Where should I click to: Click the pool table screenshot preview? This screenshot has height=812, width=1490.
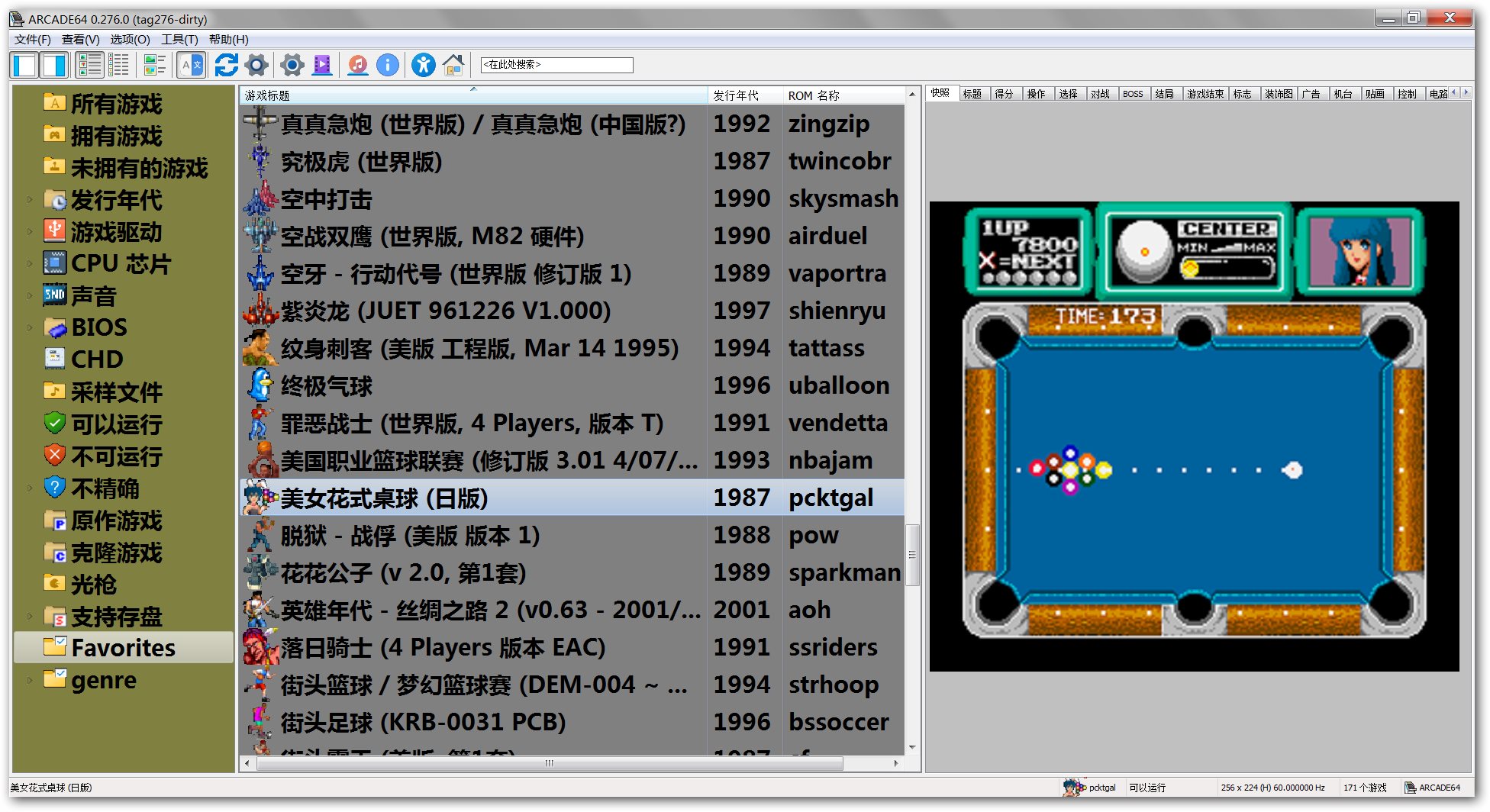click(x=1194, y=437)
